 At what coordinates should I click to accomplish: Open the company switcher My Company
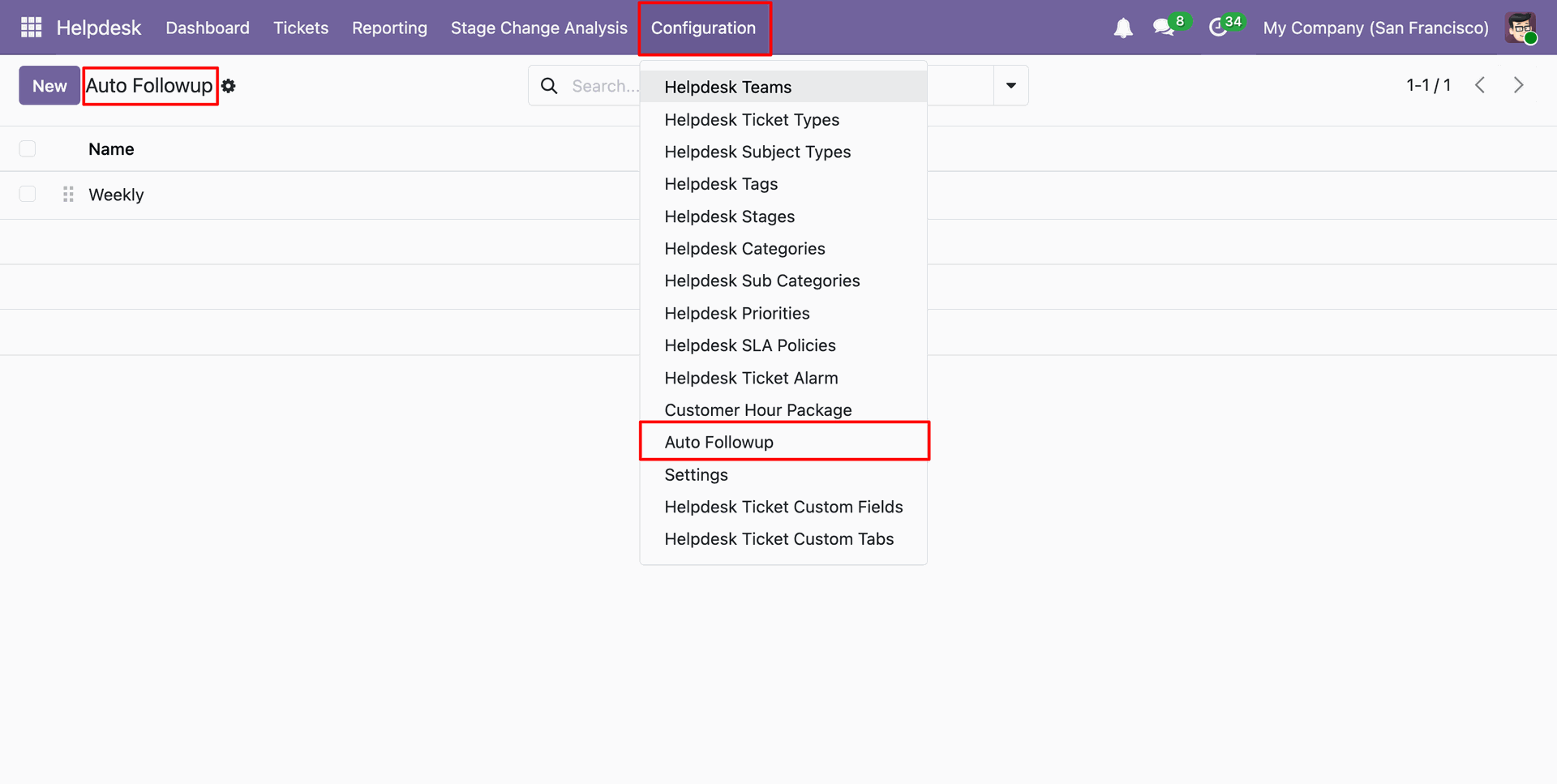[x=1375, y=28]
